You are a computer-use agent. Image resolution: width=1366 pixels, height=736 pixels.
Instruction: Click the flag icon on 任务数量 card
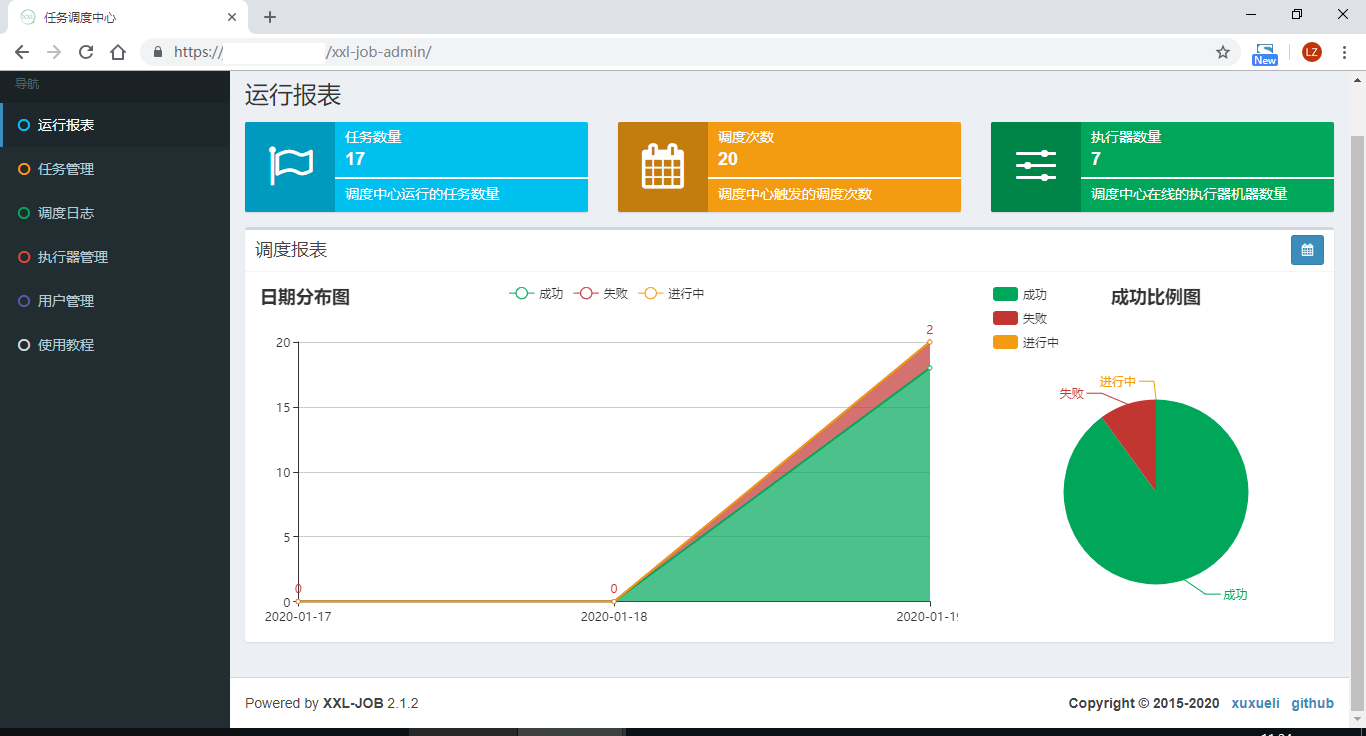290,166
